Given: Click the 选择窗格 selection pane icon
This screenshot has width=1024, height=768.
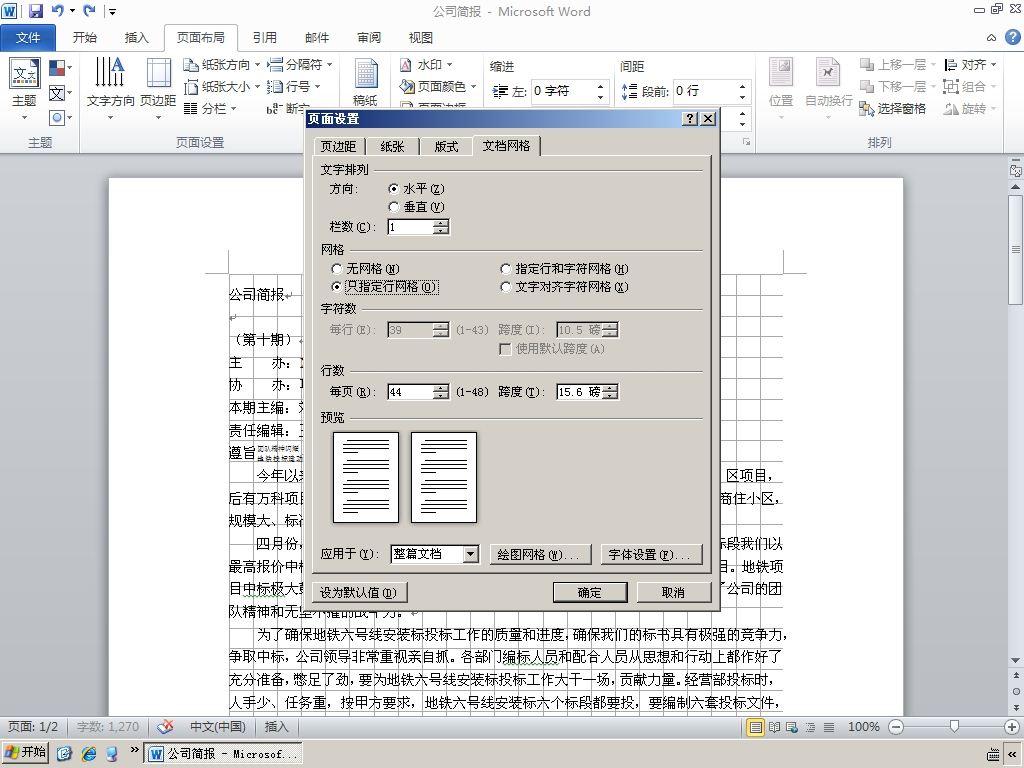Looking at the screenshot, I should click(x=867, y=109).
